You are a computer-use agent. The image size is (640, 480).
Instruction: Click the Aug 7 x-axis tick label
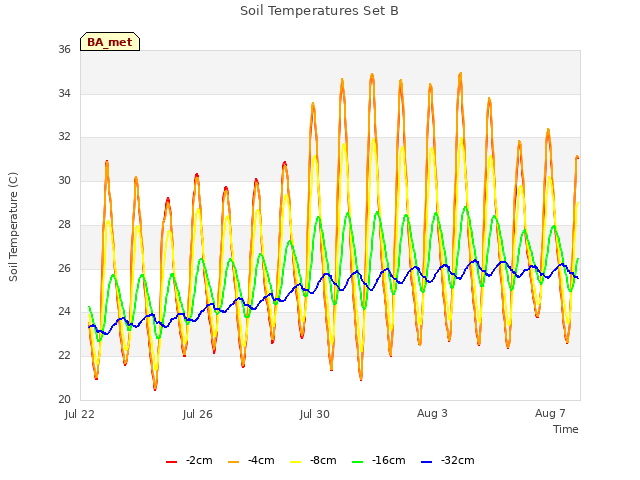[550, 413]
